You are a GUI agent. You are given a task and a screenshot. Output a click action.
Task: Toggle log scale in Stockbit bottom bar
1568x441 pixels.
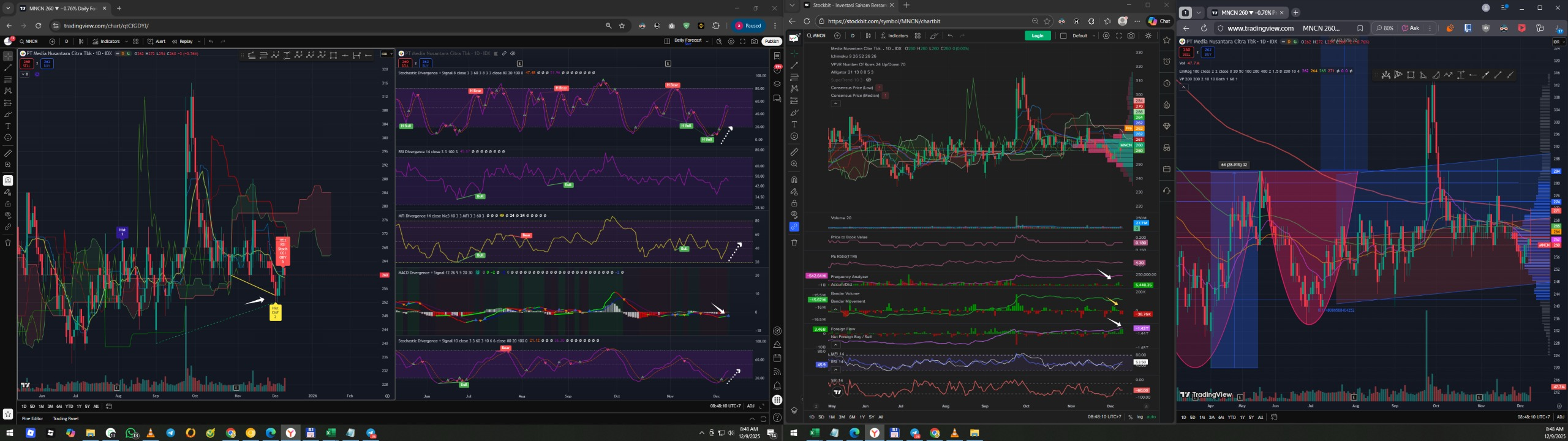point(1140,417)
